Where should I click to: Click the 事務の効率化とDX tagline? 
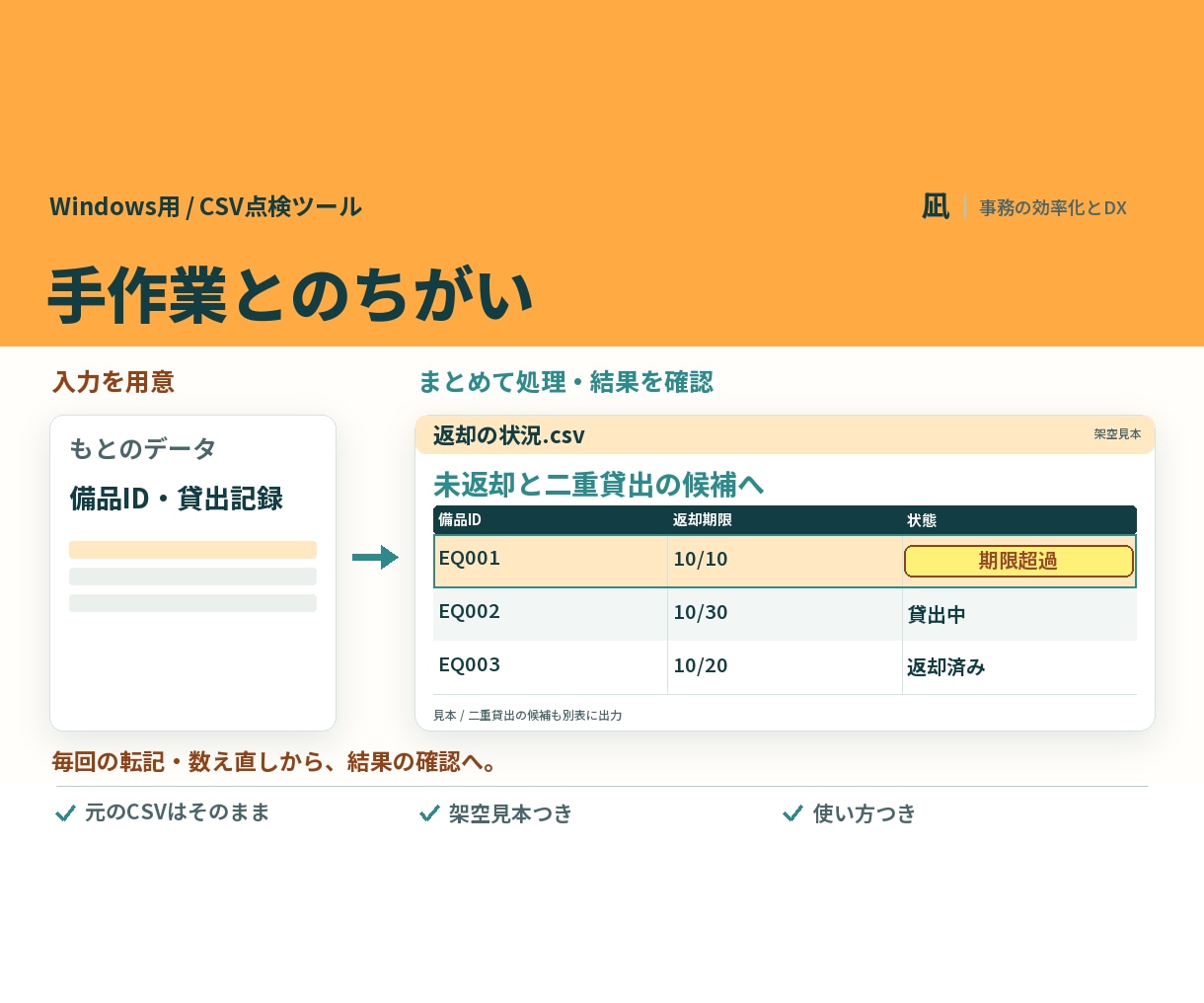(x=1053, y=207)
